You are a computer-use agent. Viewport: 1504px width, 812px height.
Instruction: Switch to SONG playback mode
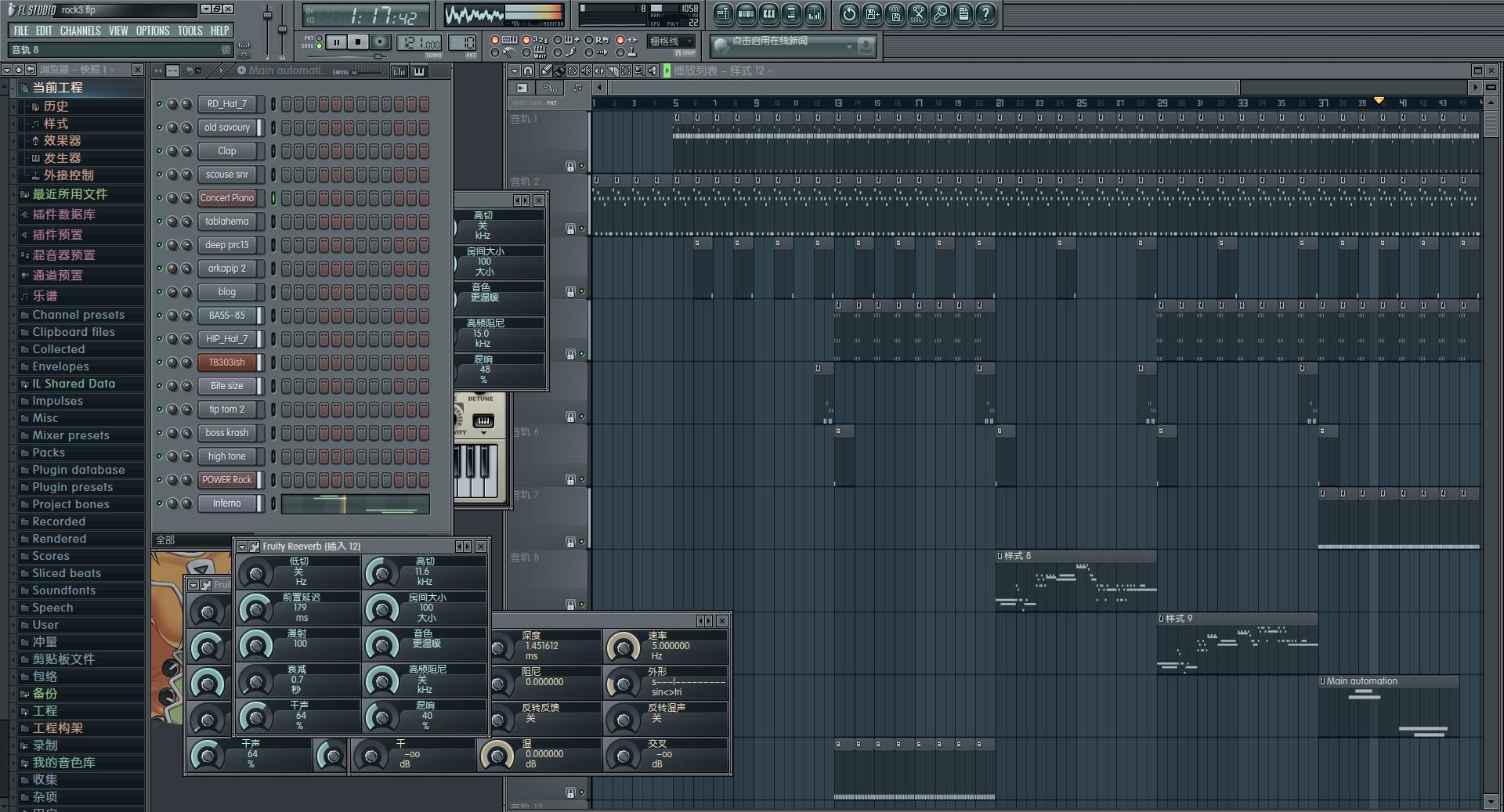[x=319, y=46]
